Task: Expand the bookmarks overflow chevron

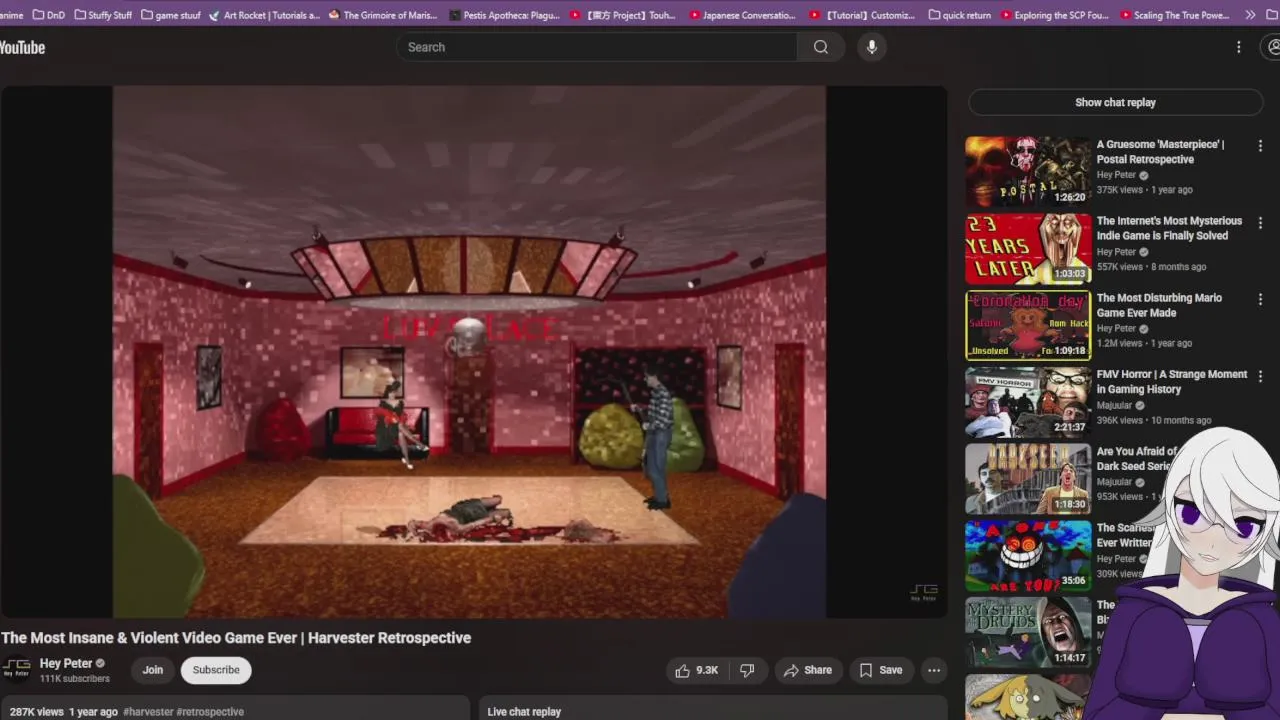Action: 1250,15
